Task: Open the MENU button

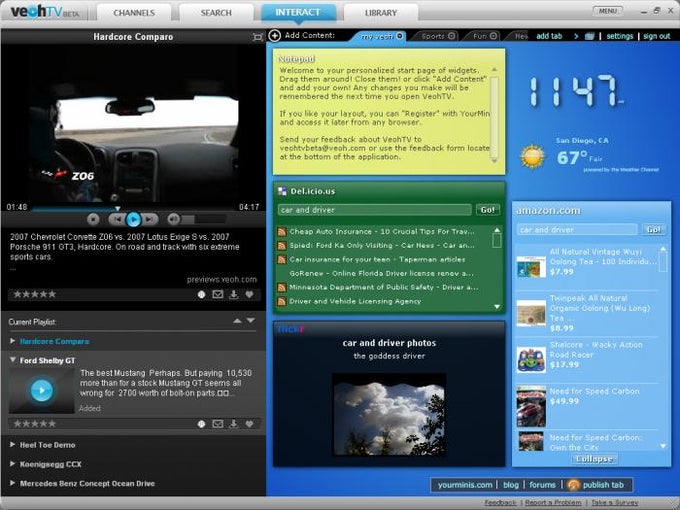Action: pos(608,11)
